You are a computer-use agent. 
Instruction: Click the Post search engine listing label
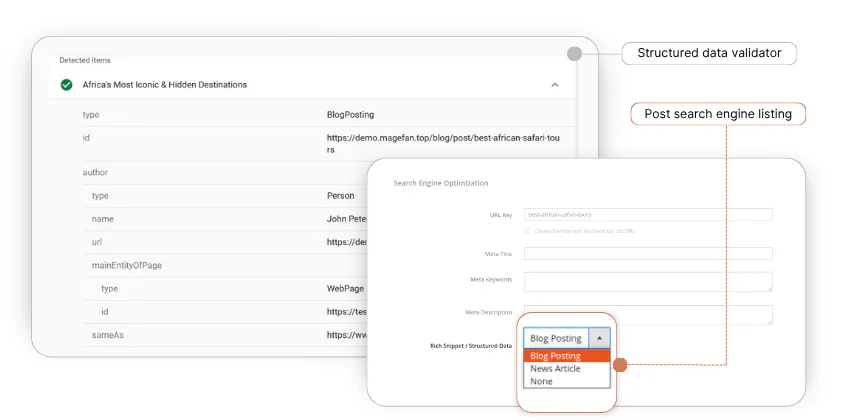click(x=717, y=114)
